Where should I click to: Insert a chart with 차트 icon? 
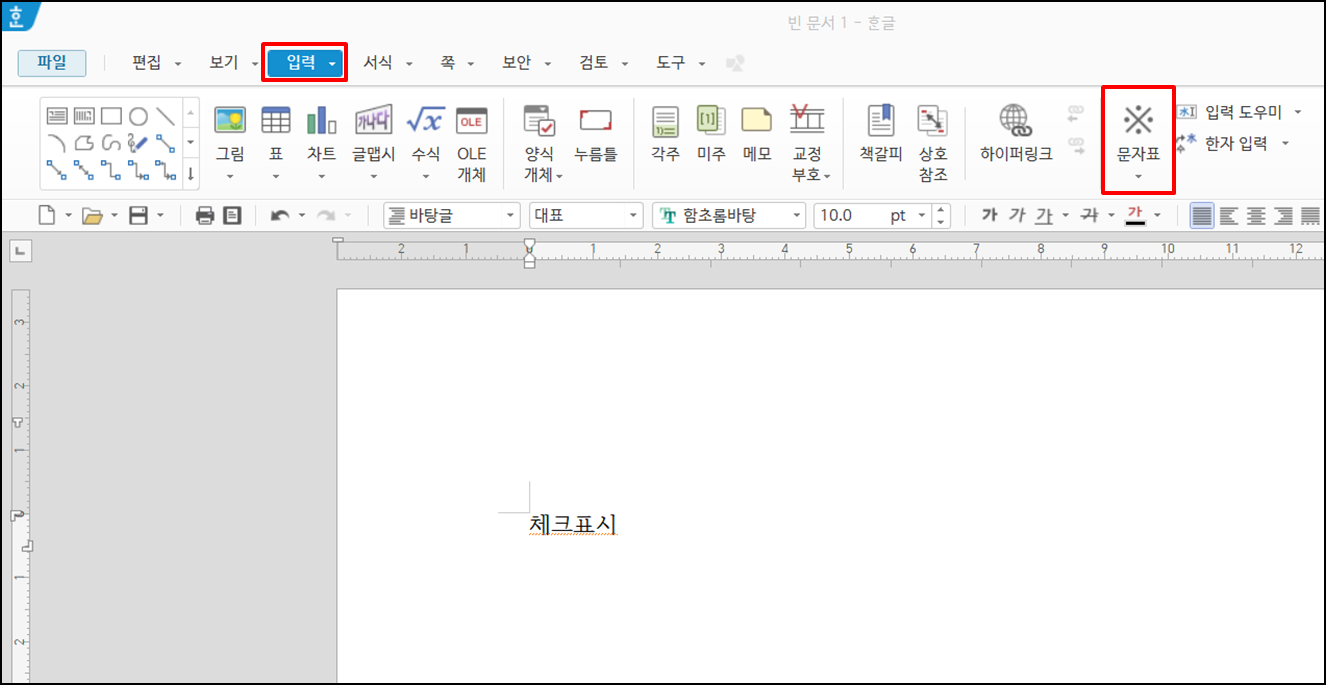point(322,121)
